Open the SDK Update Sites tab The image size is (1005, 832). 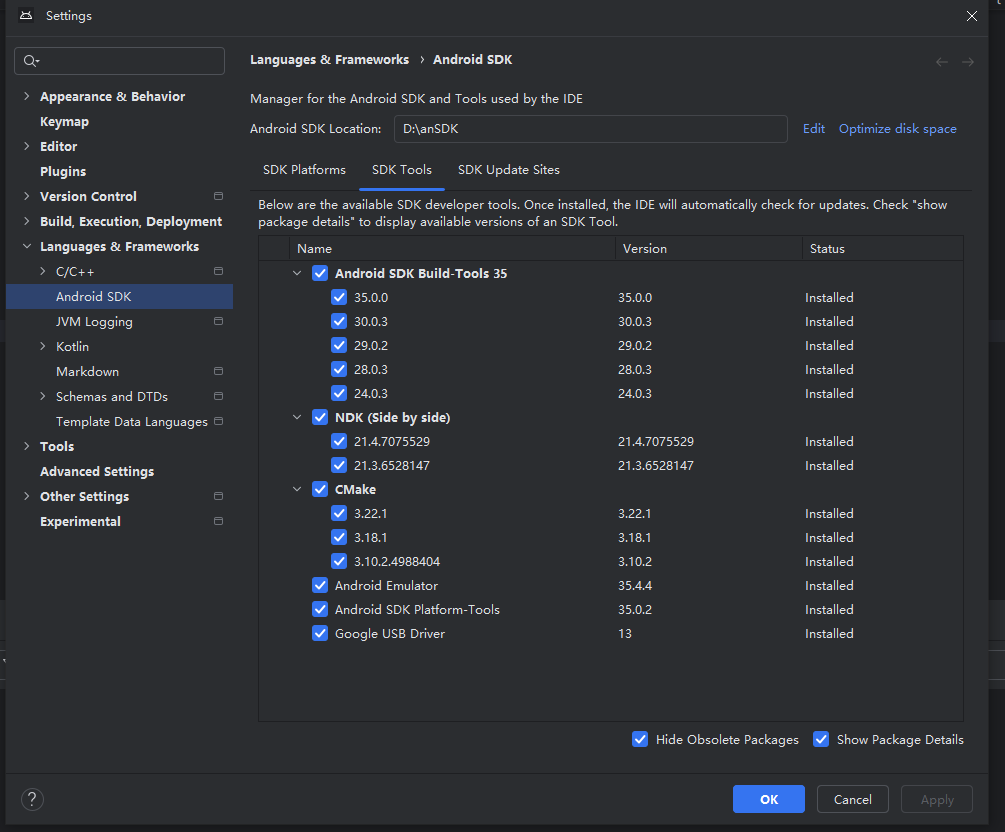509,170
